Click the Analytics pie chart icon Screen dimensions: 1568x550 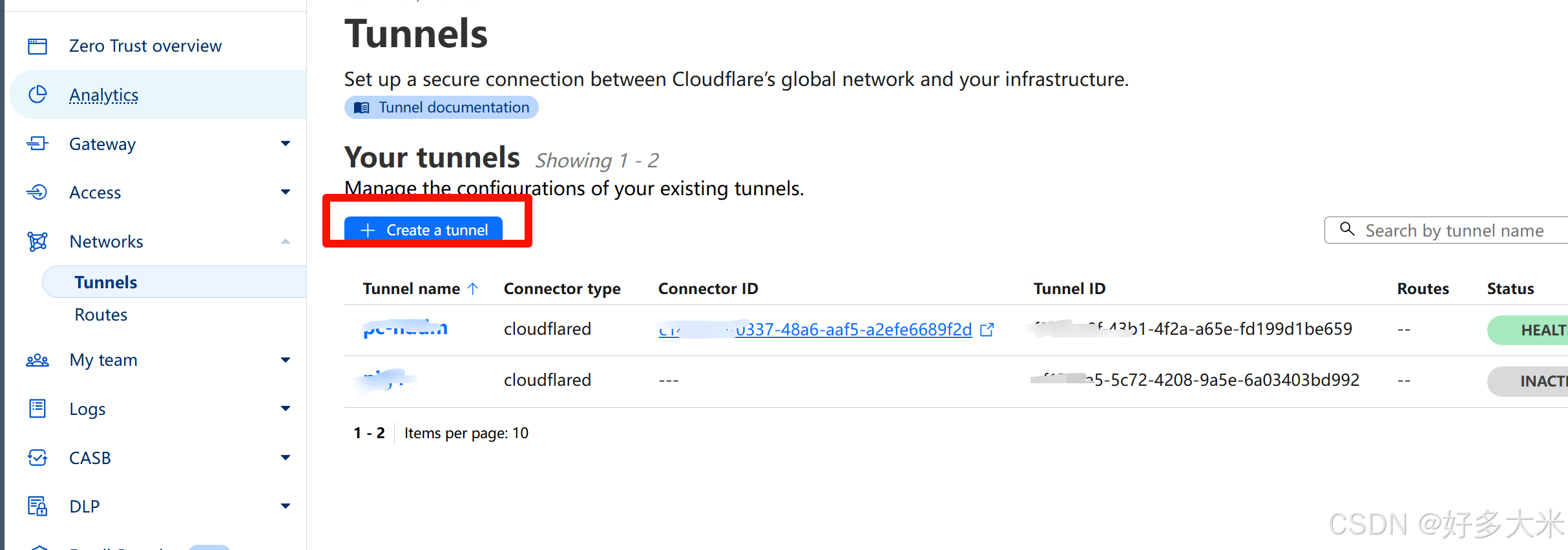click(x=37, y=94)
